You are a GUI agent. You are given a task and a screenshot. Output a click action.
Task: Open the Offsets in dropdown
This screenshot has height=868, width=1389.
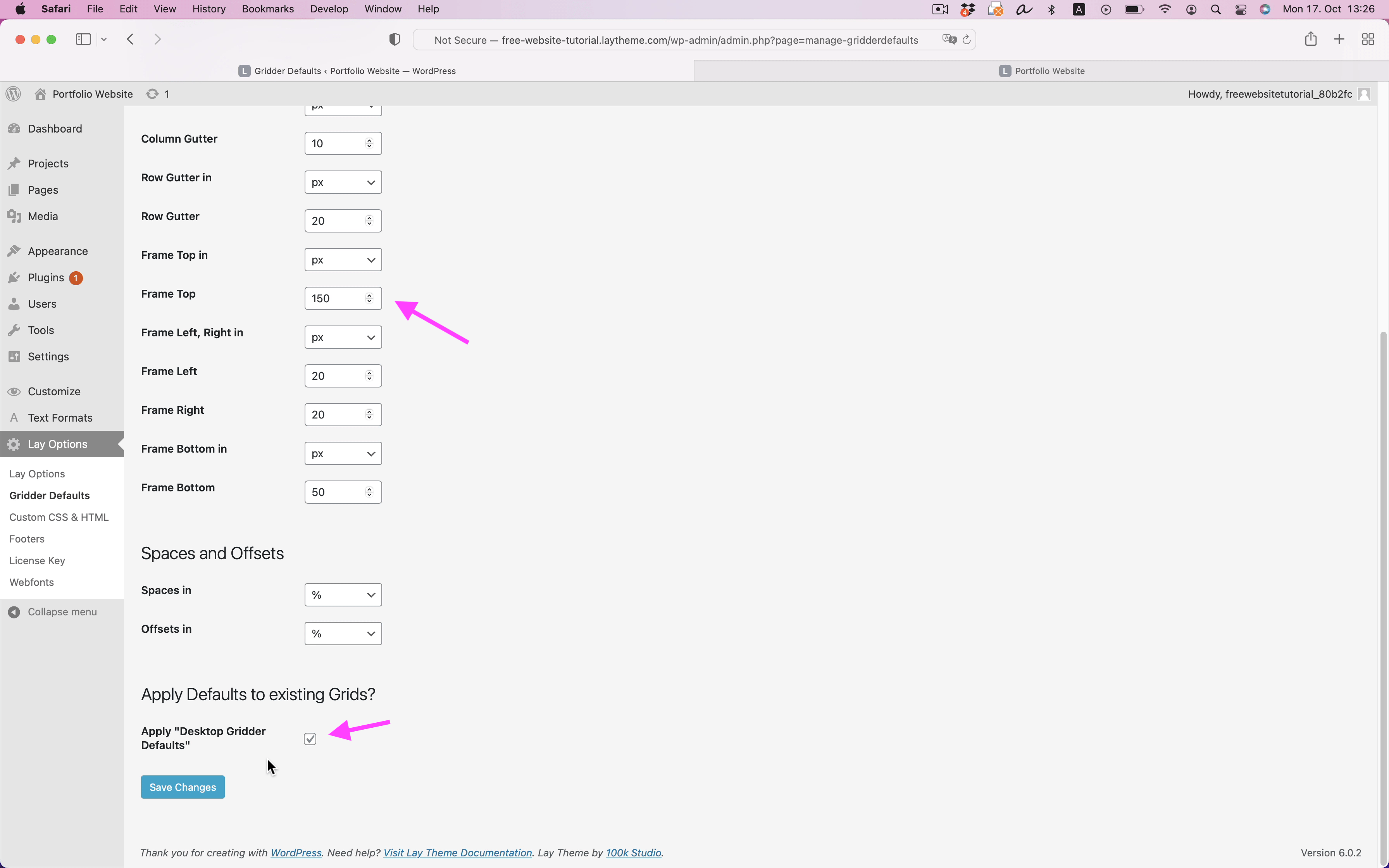[x=343, y=634]
